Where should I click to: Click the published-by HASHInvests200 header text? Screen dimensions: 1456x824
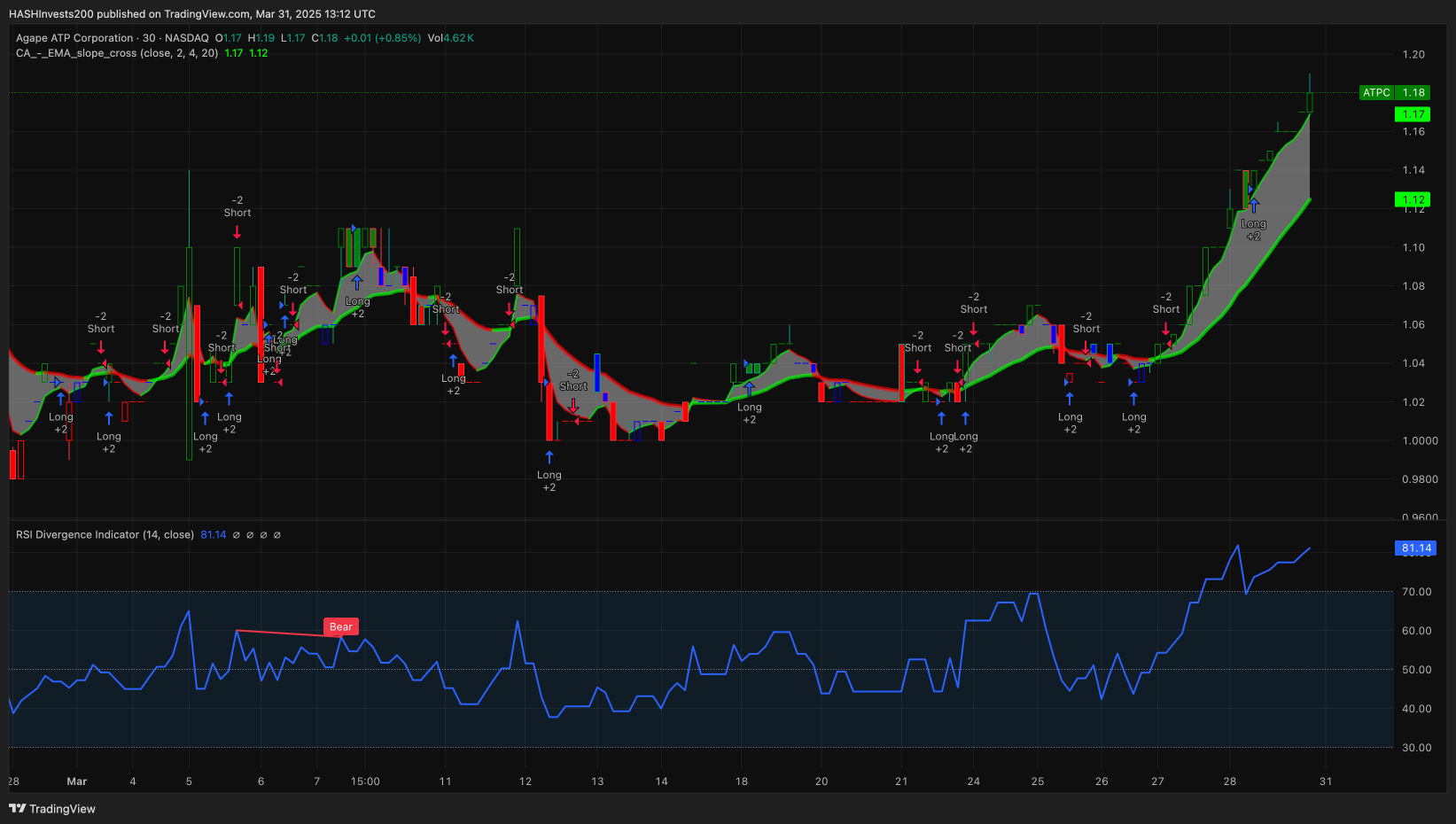[192, 14]
